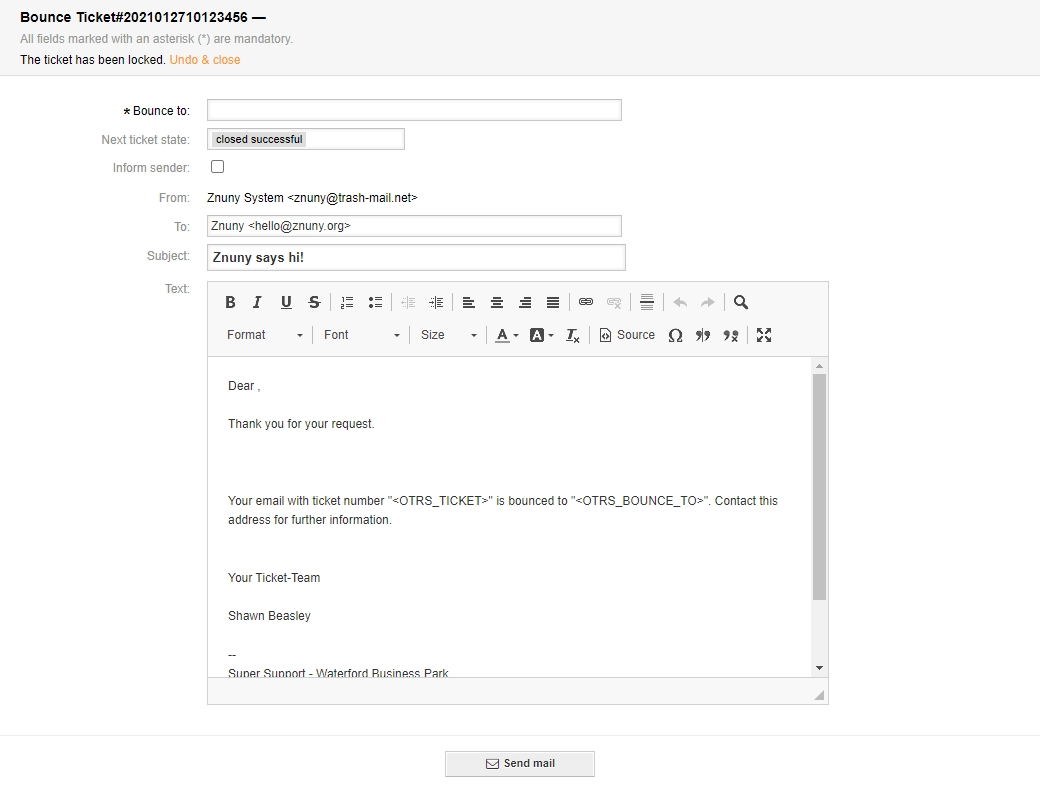
Task: Insert a bulleted list
Action: (375, 302)
